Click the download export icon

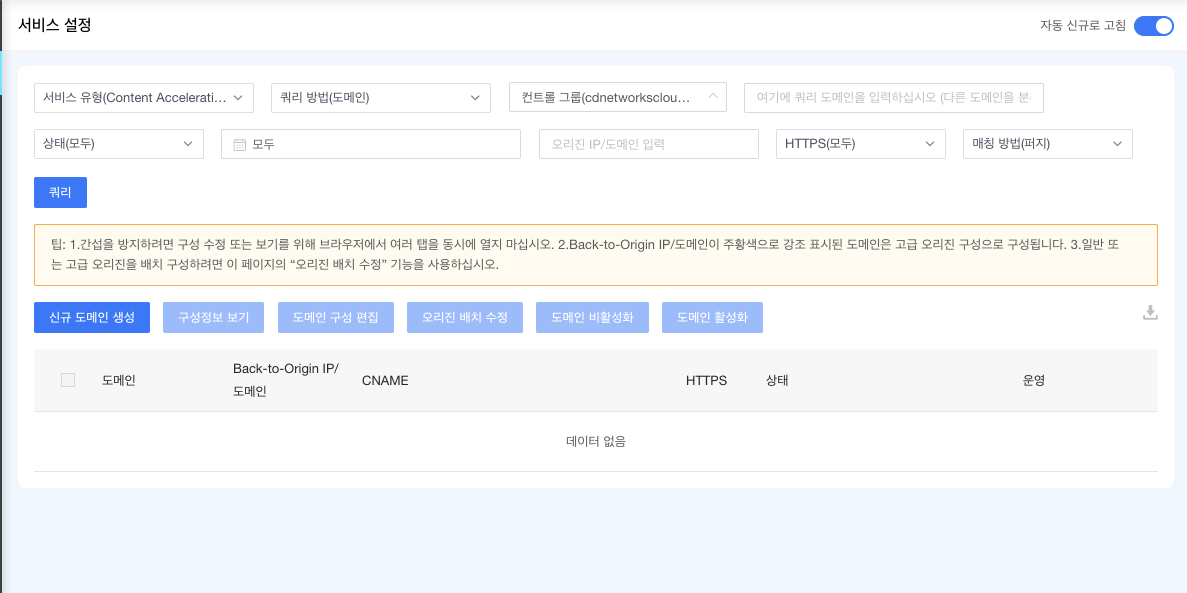[1150, 313]
